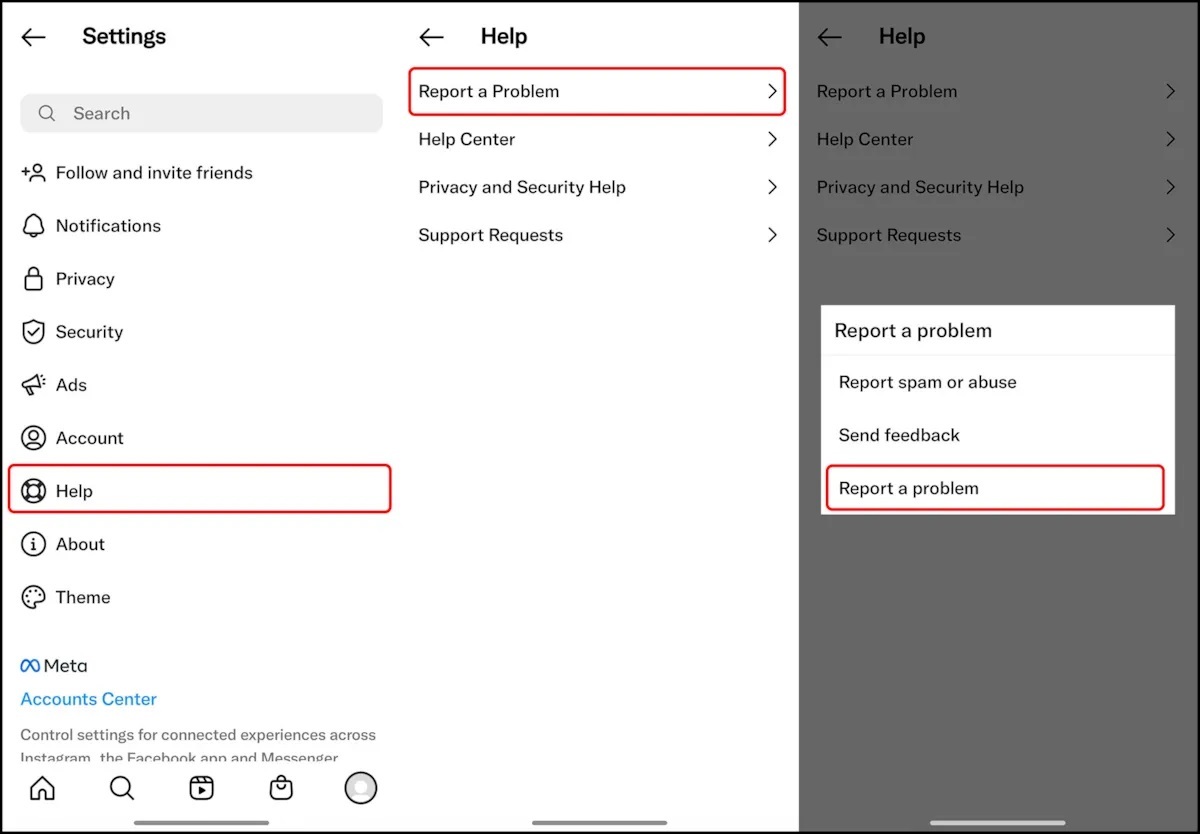The image size is (1200, 834).
Task: Tap the Notifications bell icon
Action: pos(34,226)
